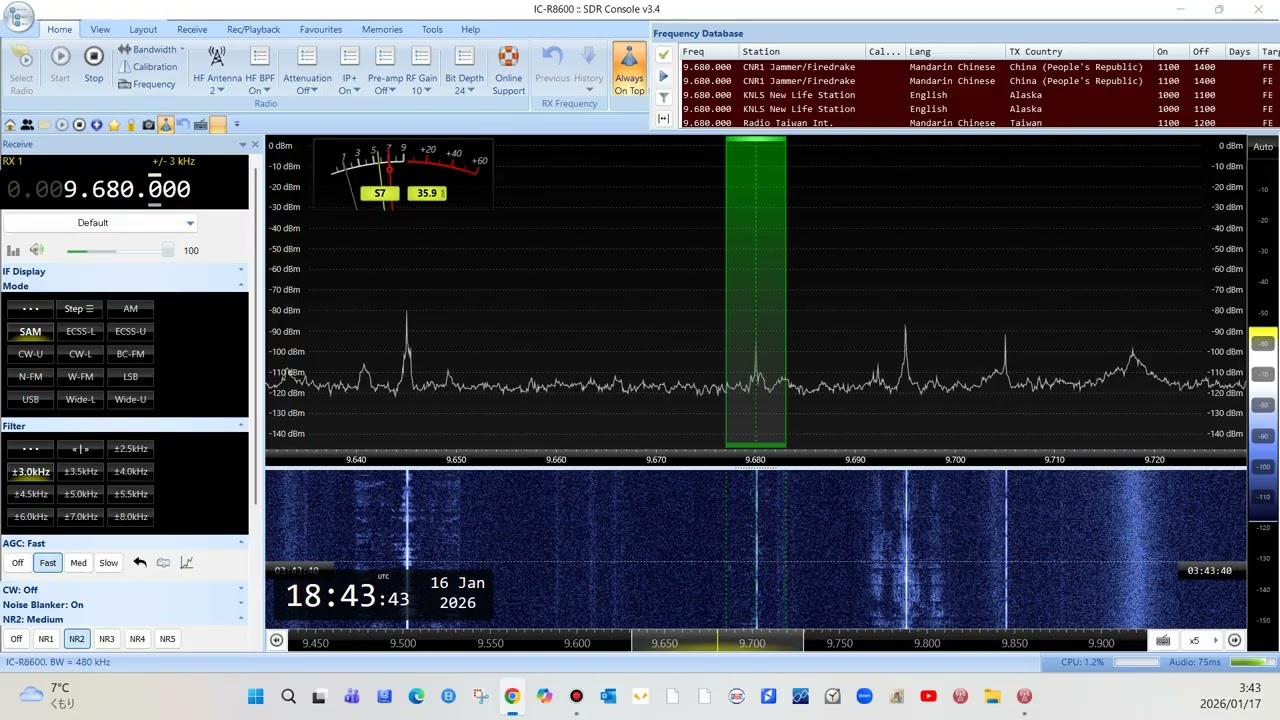Open the RF Gain dropdown

pyautogui.click(x=421, y=70)
